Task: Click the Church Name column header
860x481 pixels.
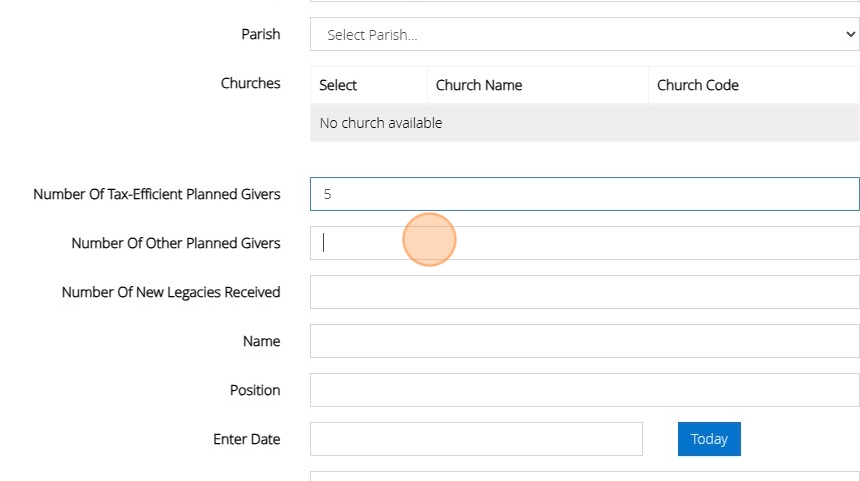Action: pyautogui.click(x=479, y=85)
